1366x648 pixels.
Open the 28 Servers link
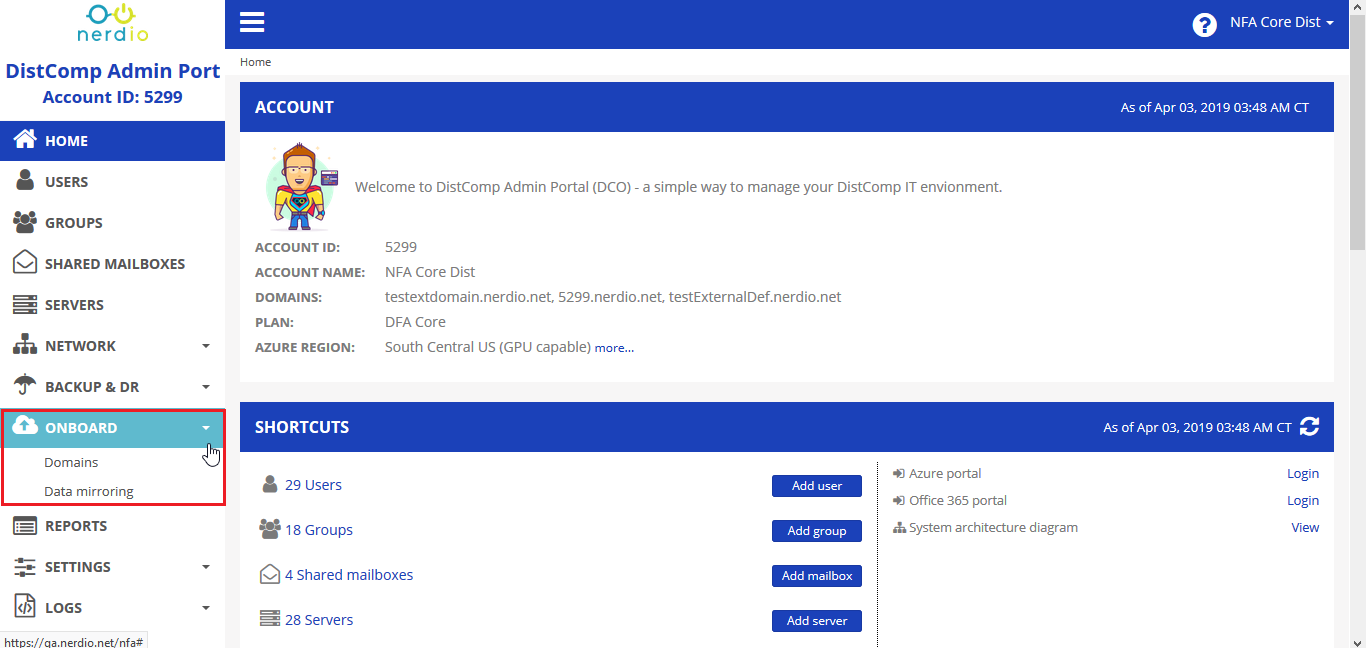click(x=319, y=620)
